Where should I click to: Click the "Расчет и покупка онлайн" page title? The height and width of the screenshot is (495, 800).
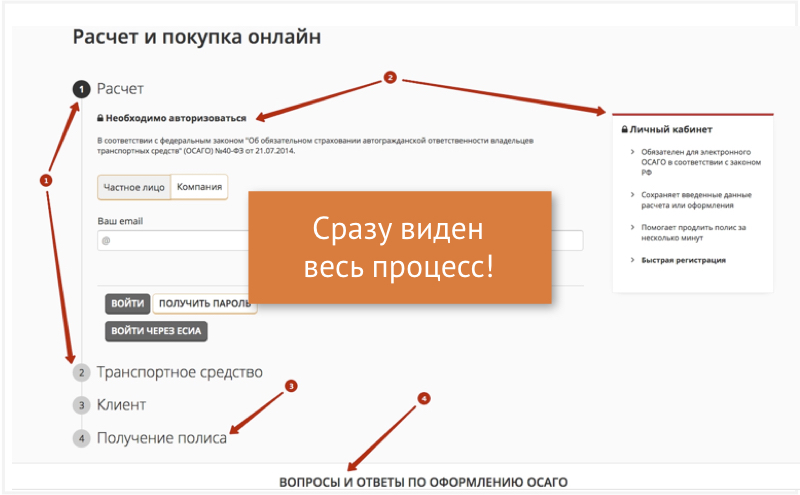click(x=196, y=37)
